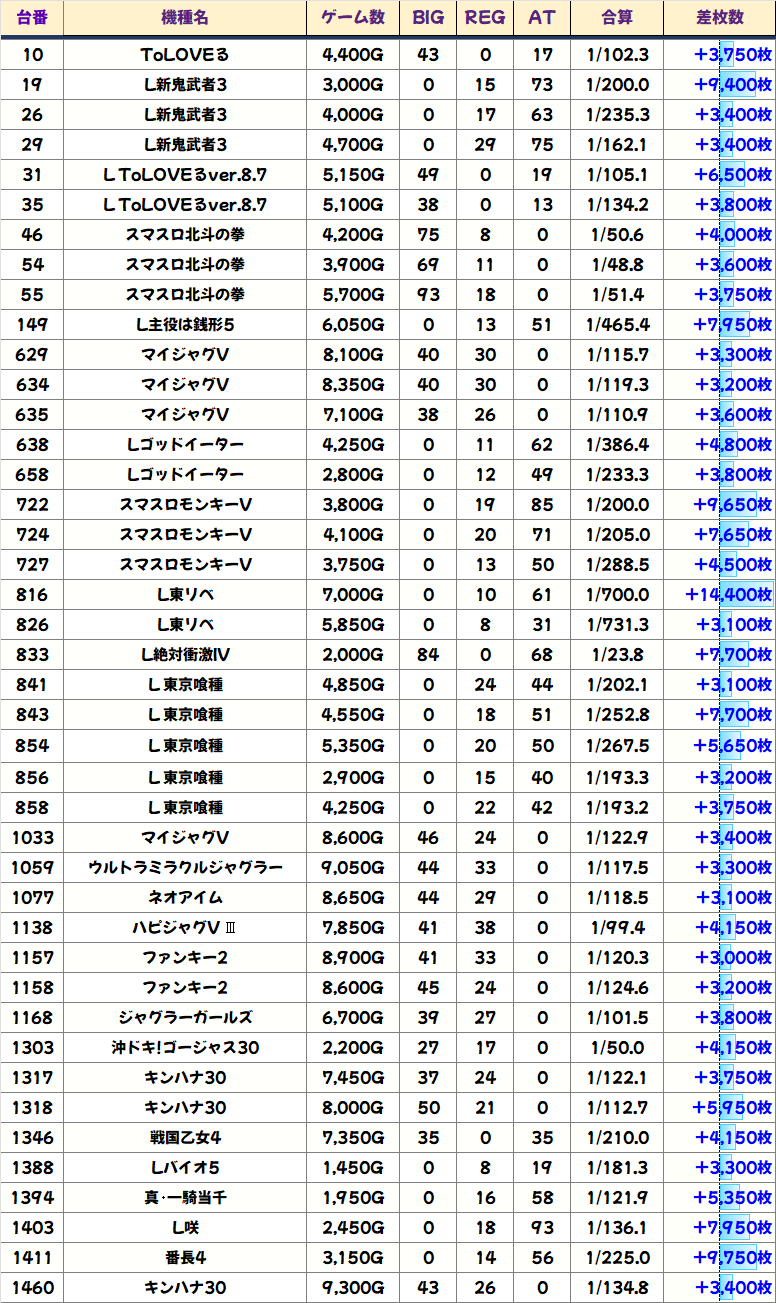The width and height of the screenshot is (776, 1303).
Task: Select the AT column header
Action: tap(542, 18)
